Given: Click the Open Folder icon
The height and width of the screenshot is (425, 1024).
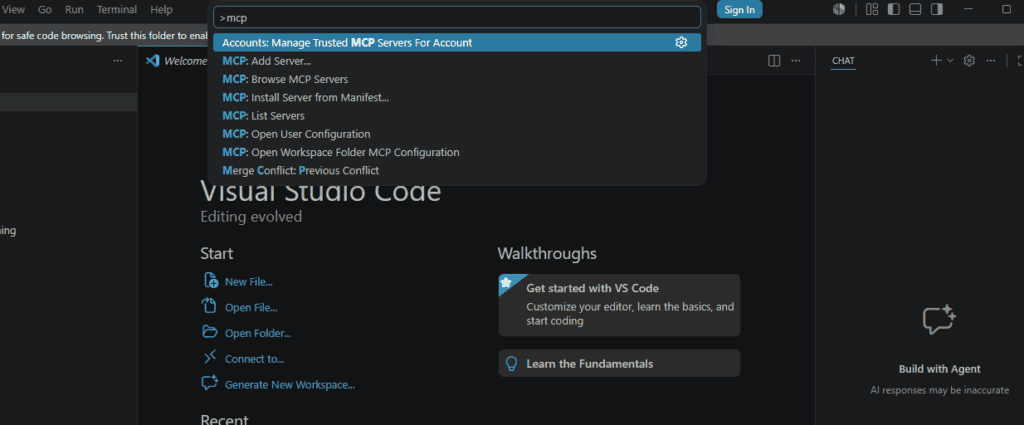Looking at the screenshot, I should click(x=210, y=332).
